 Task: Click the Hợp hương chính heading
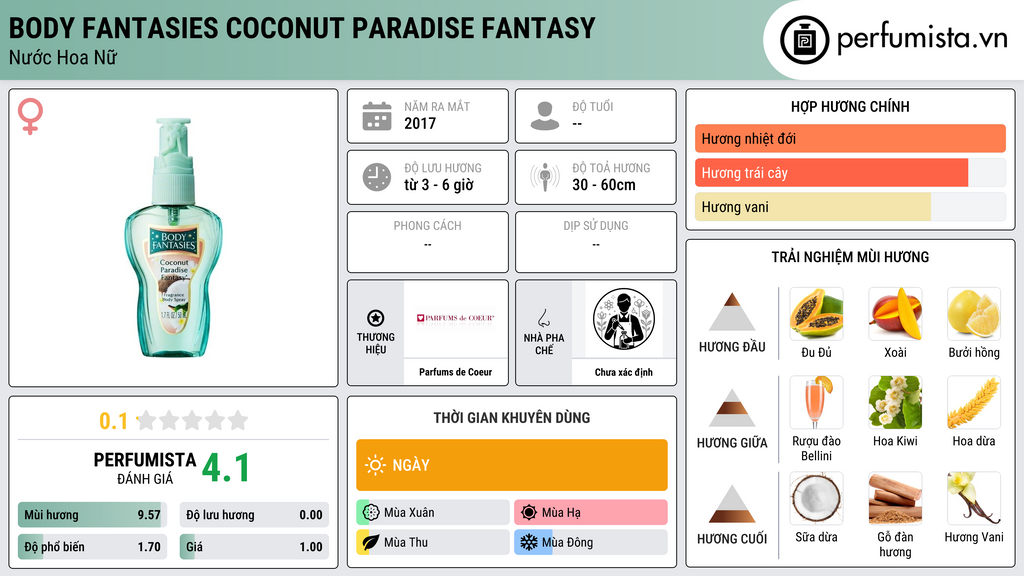coord(850,106)
